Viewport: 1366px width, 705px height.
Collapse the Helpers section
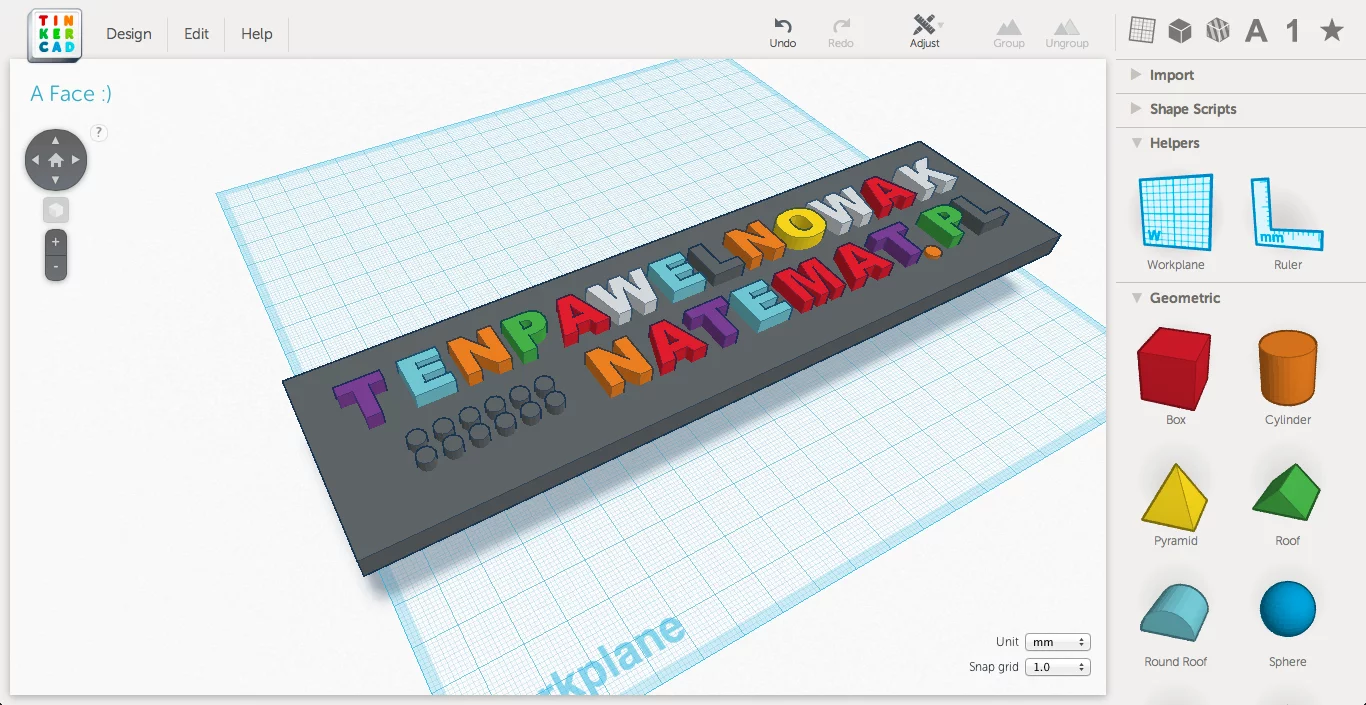pyautogui.click(x=1241, y=143)
